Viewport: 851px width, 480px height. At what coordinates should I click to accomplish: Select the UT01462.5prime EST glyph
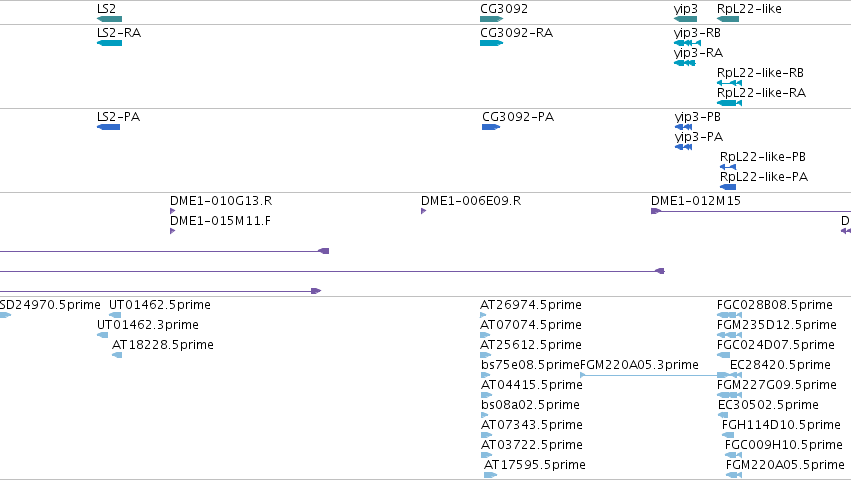point(115,315)
